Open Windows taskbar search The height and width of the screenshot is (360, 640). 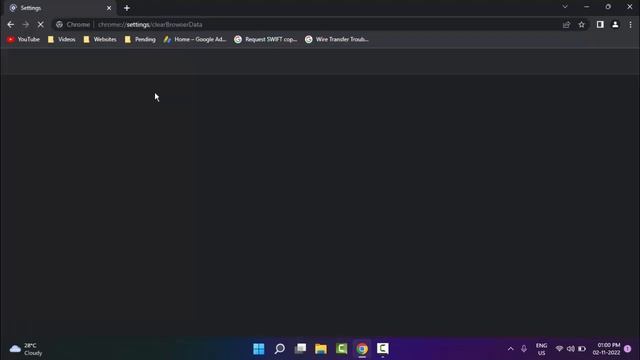pos(280,349)
